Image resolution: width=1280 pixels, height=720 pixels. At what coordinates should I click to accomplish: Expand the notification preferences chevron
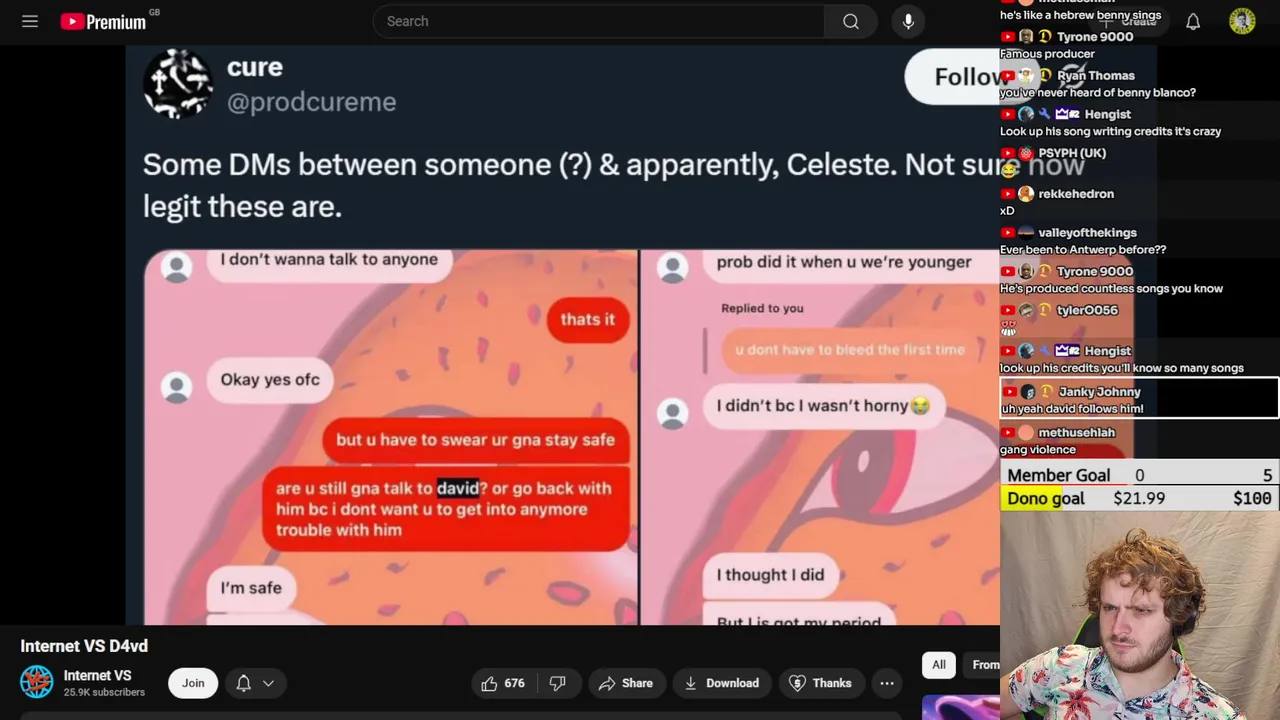[268, 683]
